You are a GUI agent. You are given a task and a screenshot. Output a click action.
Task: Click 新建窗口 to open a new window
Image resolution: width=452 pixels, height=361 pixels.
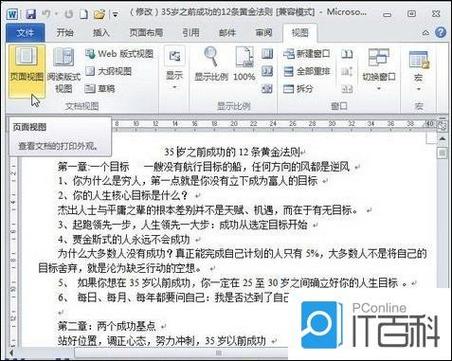(x=307, y=54)
